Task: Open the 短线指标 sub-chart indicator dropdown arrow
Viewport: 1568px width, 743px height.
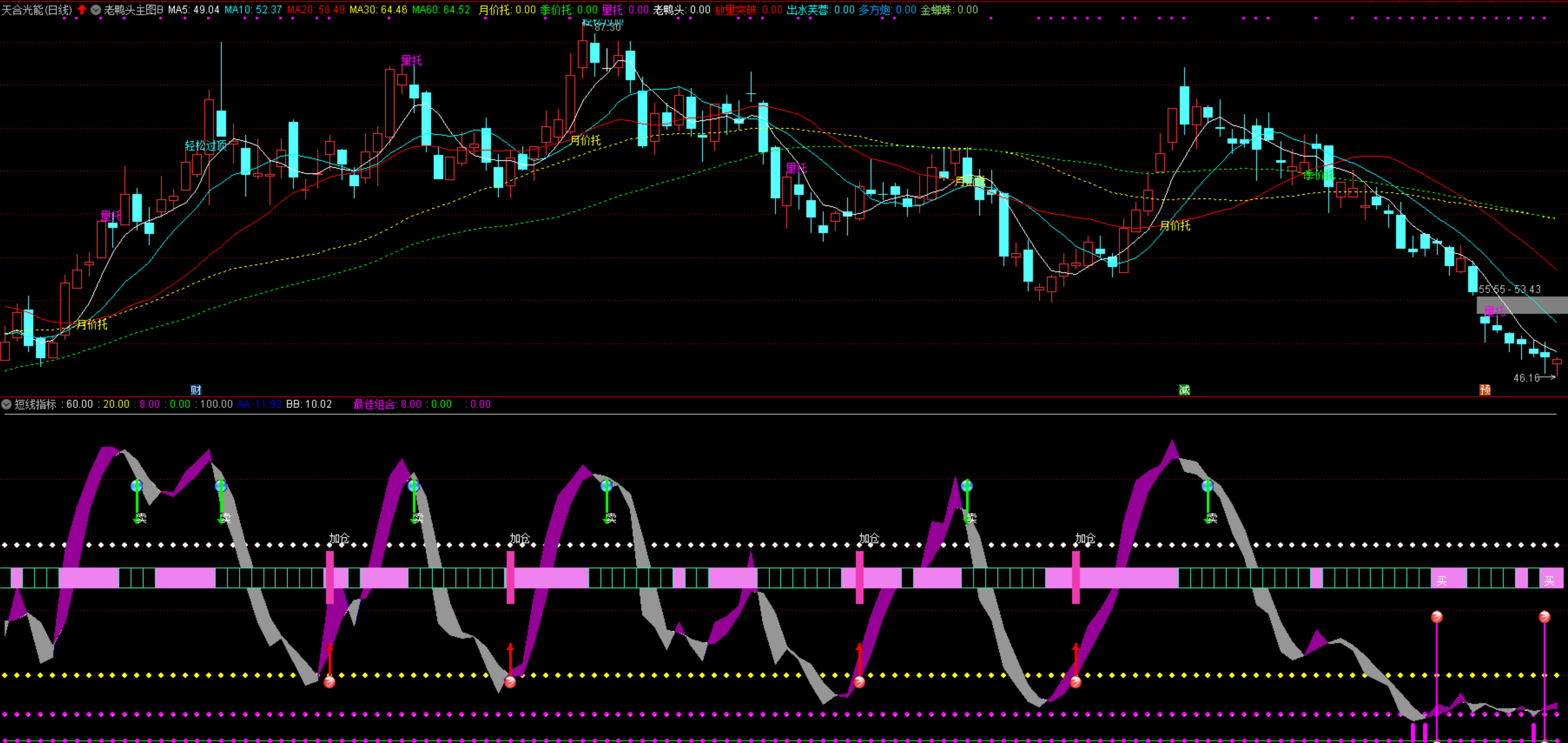Action: (6, 404)
